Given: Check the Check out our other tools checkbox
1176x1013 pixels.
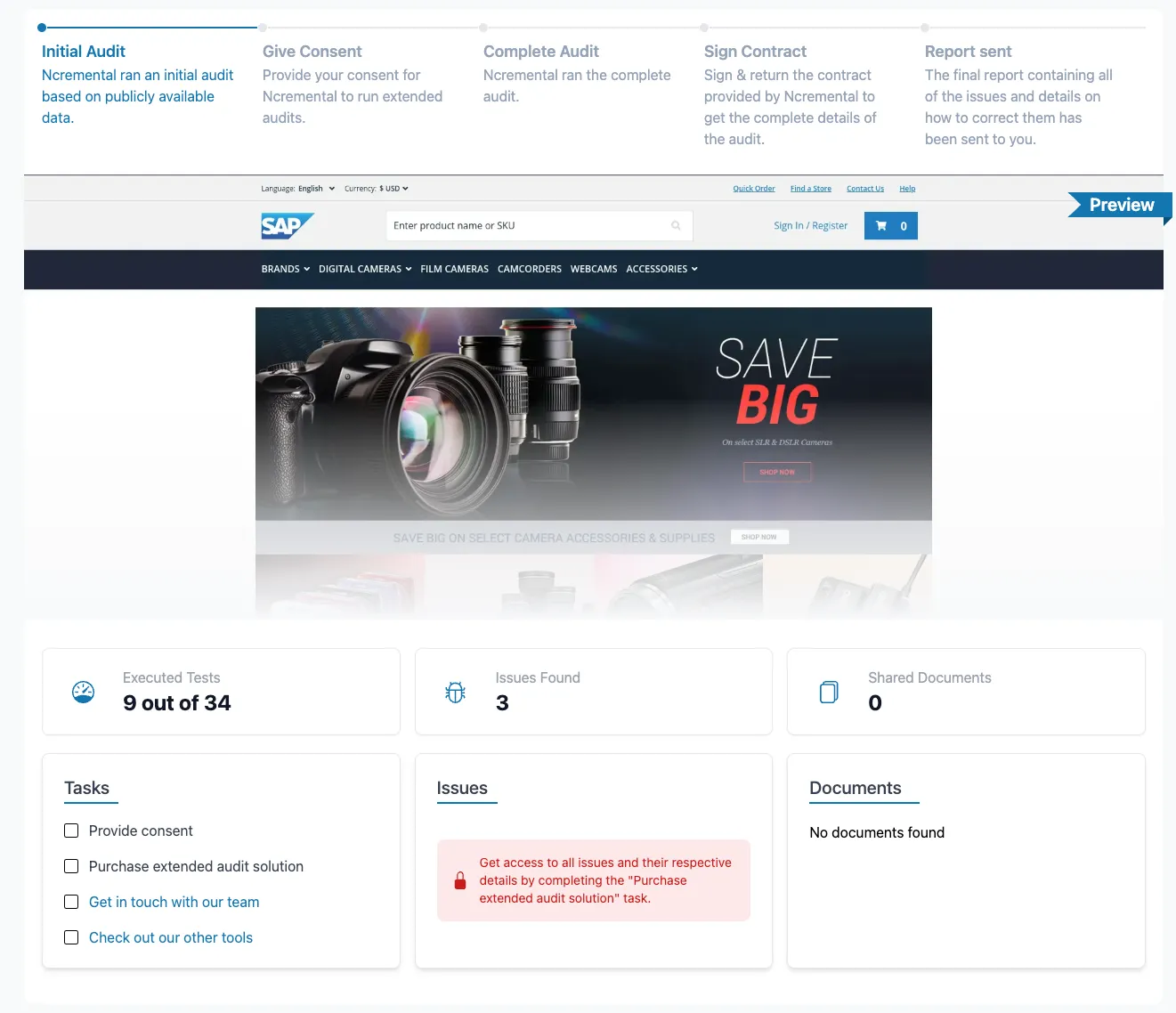Looking at the screenshot, I should pos(71,937).
